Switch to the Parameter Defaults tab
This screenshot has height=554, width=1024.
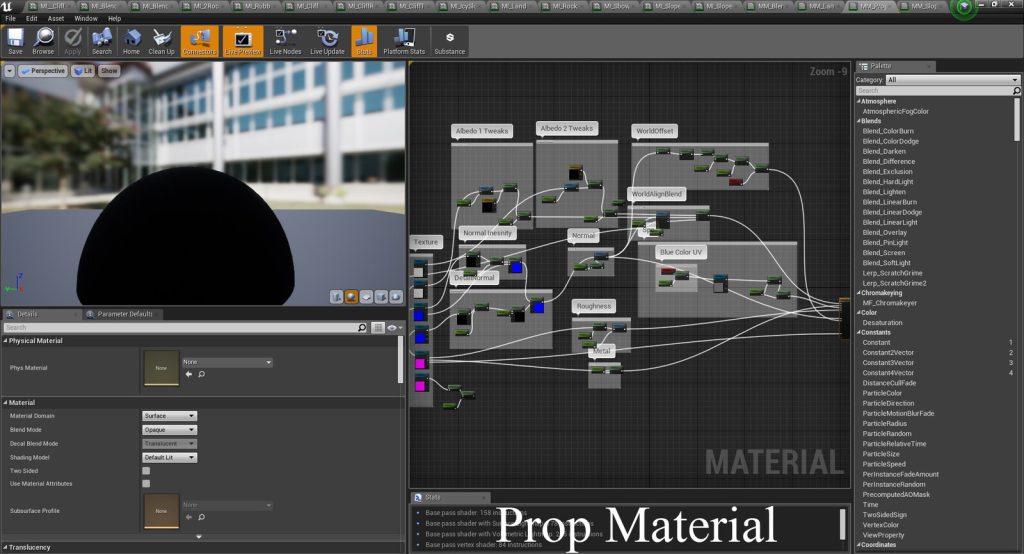point(124,314)
